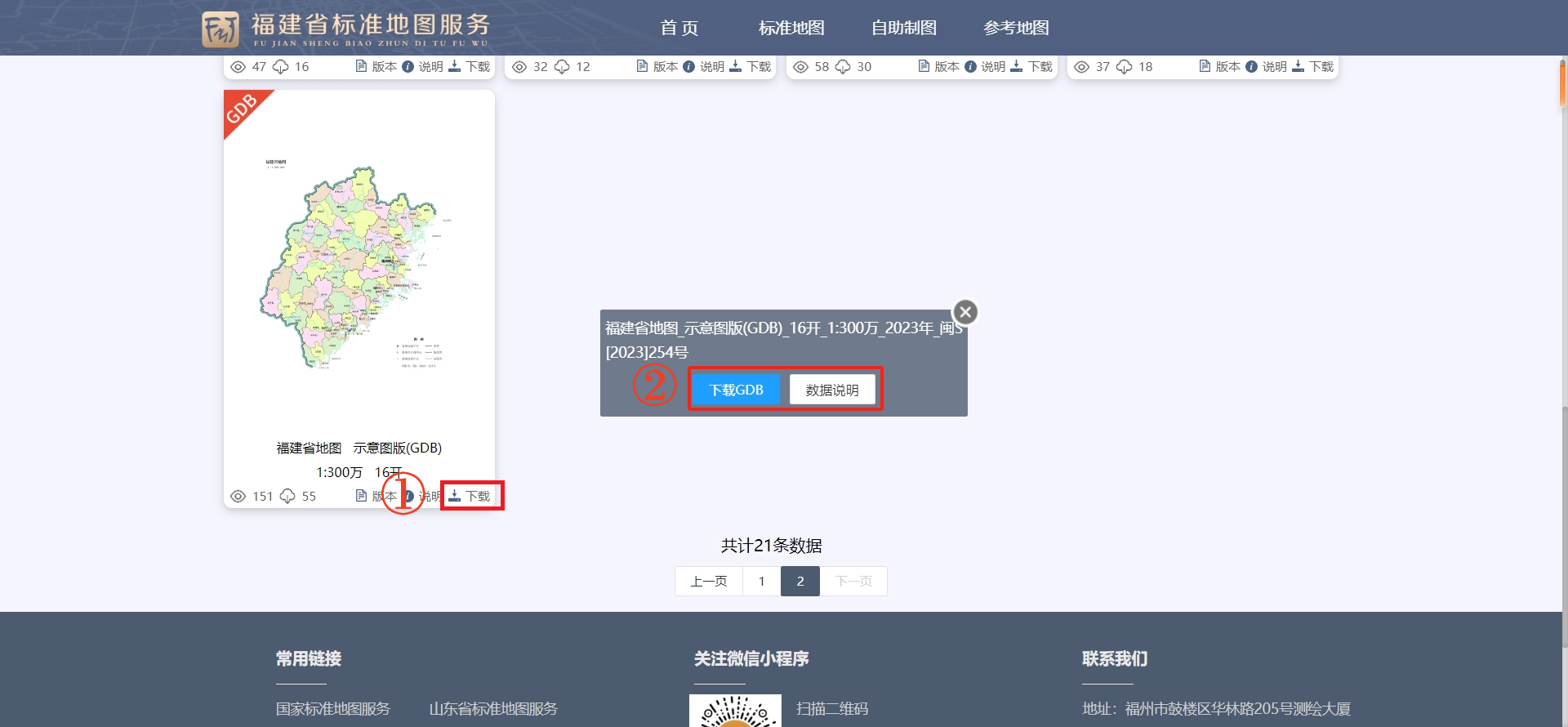This screenshot has width=1568, height=727.
Task: Click 说明 in the card with 32 views
Action: click(703, 66)
